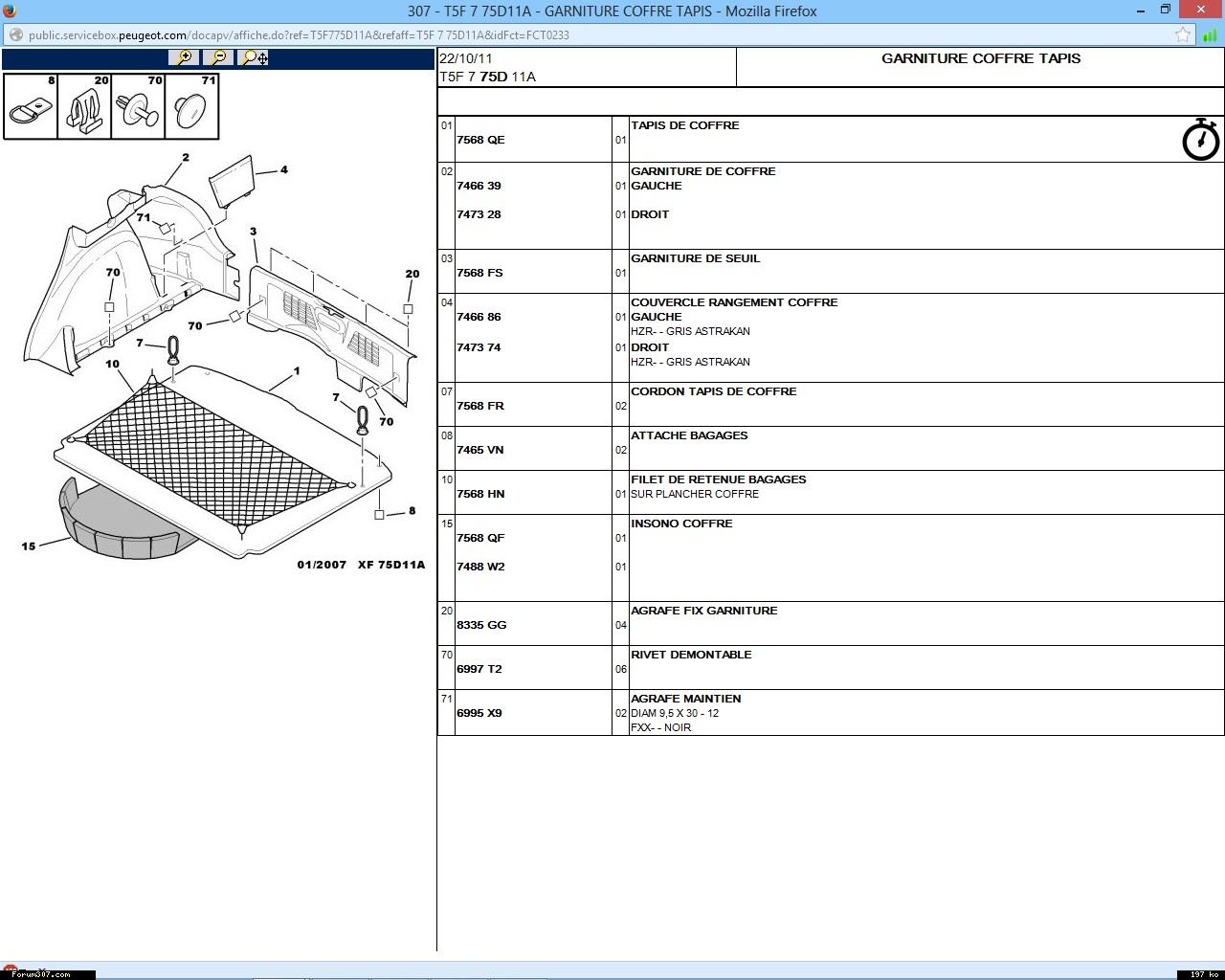
Task: Click part number 7568 QE
Action: tap(480, 140)
